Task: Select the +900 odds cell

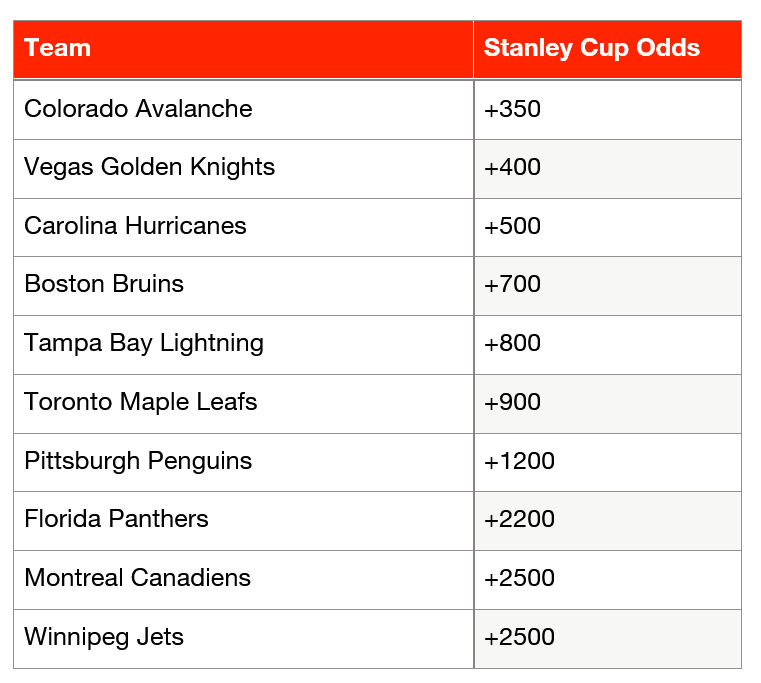Action: (x=512, y=402)
